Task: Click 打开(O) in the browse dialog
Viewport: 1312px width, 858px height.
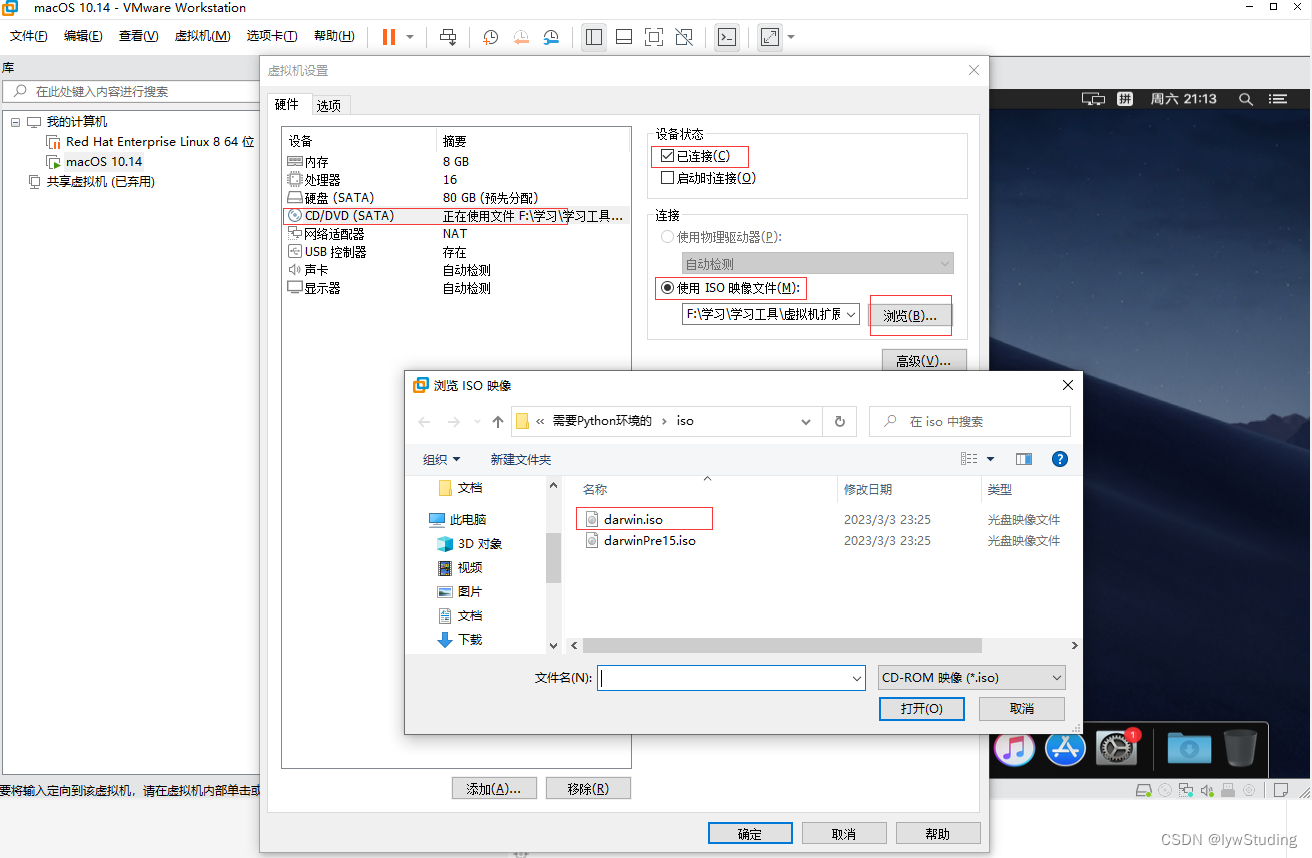Action: (x=921, y=708)
